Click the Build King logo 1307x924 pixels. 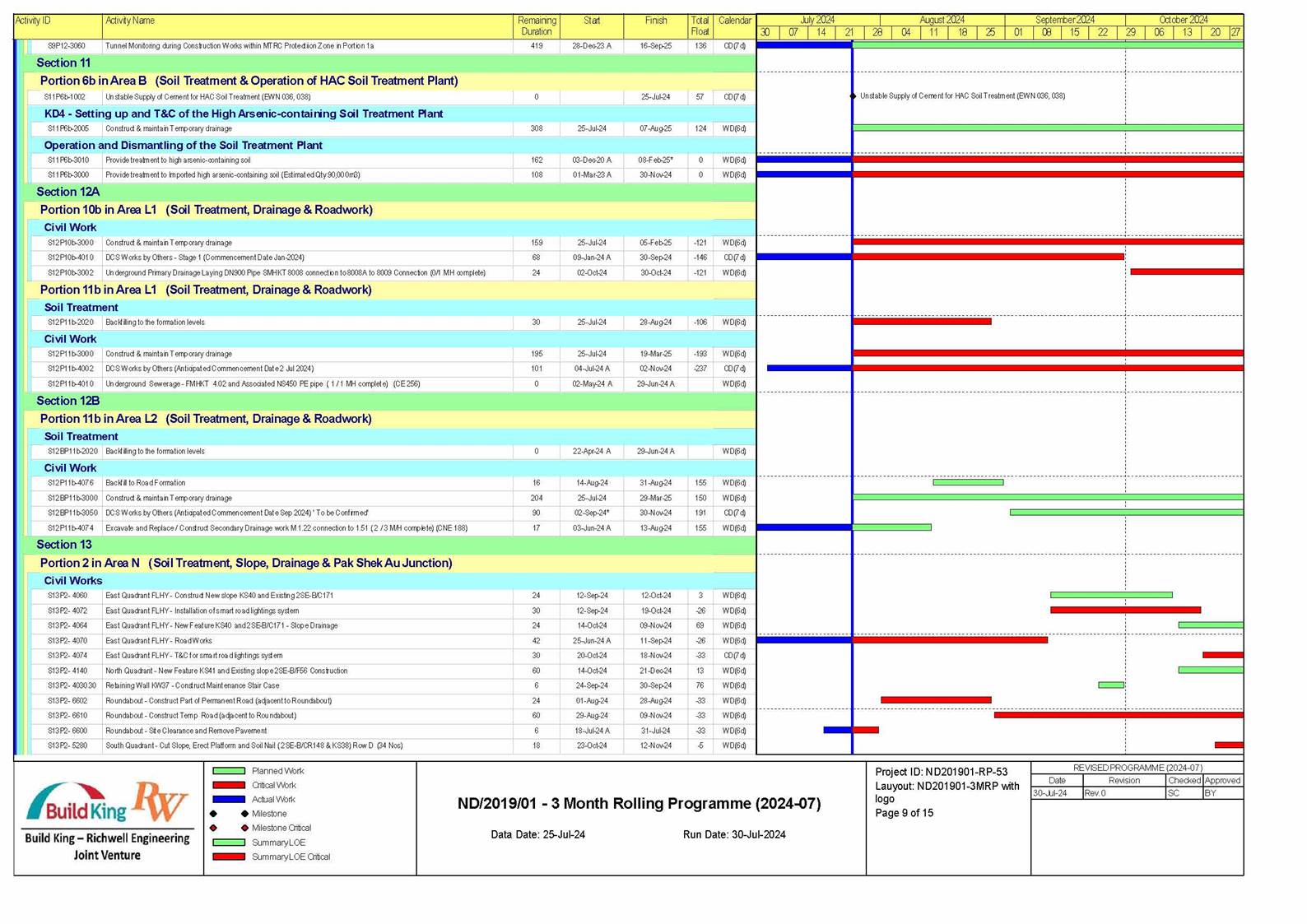click(x=77, y=804)
